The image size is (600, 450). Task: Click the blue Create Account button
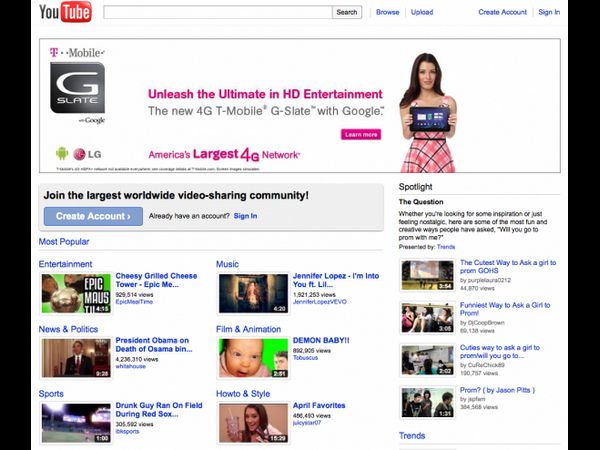[x=93, y=216]
